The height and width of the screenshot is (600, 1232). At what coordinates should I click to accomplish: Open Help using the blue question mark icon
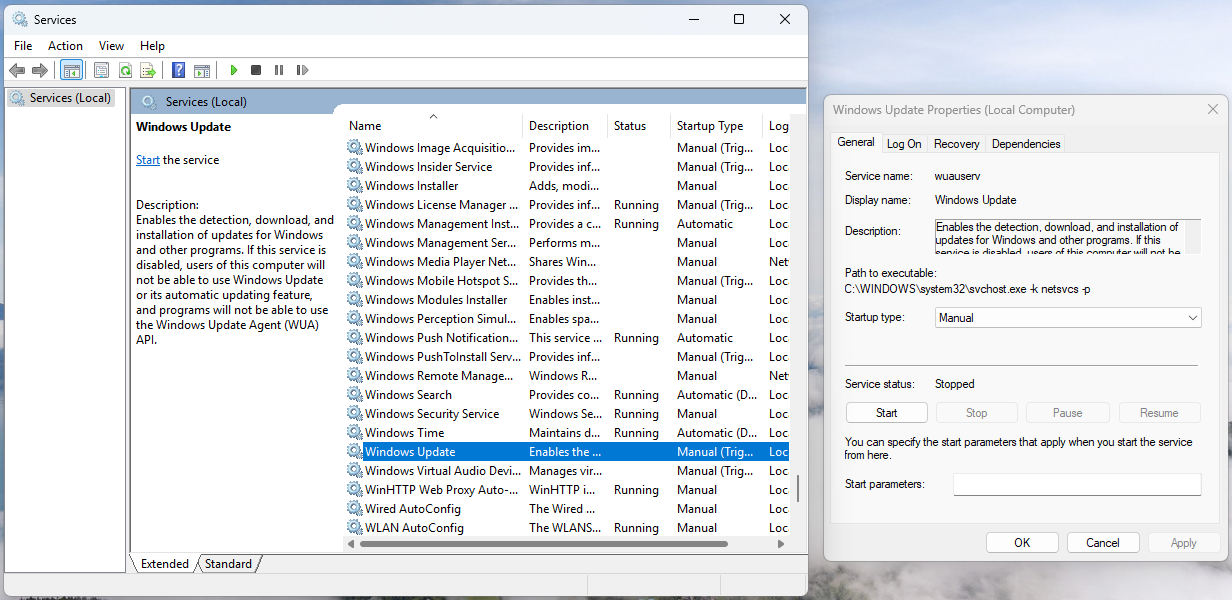178,70
